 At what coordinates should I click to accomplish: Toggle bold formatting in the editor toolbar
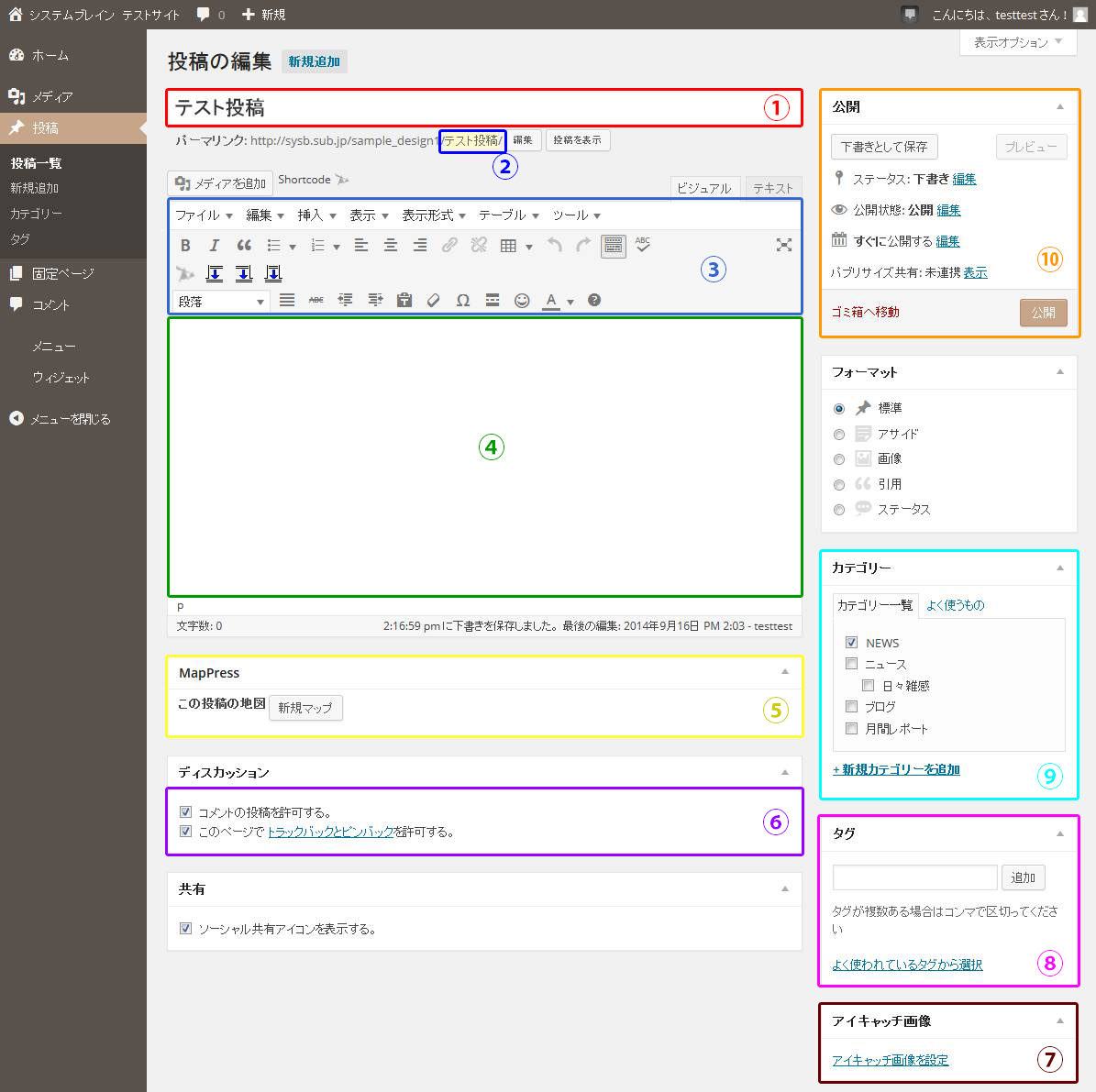pos(185,246)
